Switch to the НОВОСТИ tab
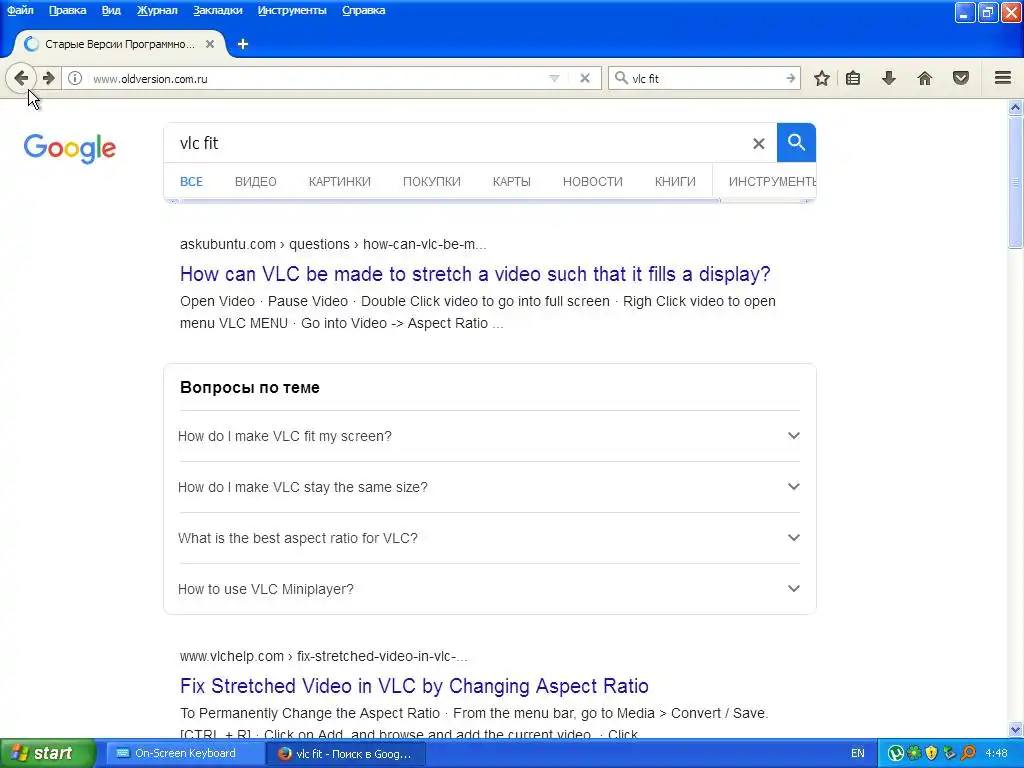This screenshot has height=768, width=1024. tap(592, 182)
